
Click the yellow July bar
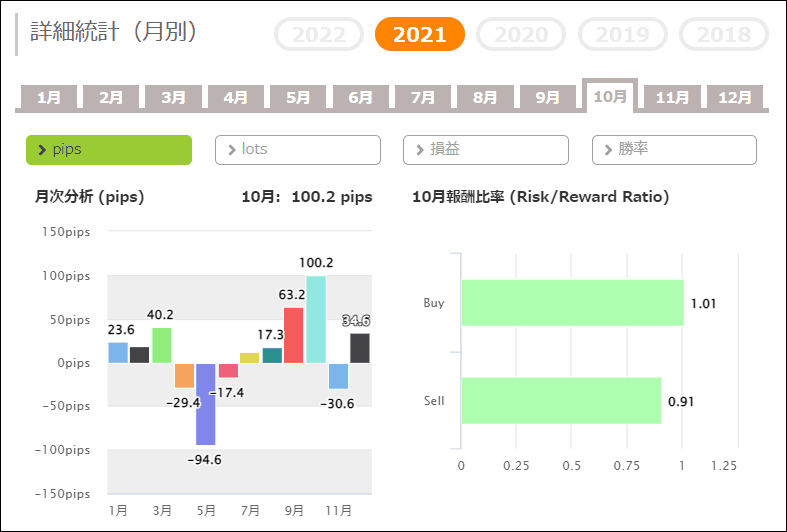250,358
